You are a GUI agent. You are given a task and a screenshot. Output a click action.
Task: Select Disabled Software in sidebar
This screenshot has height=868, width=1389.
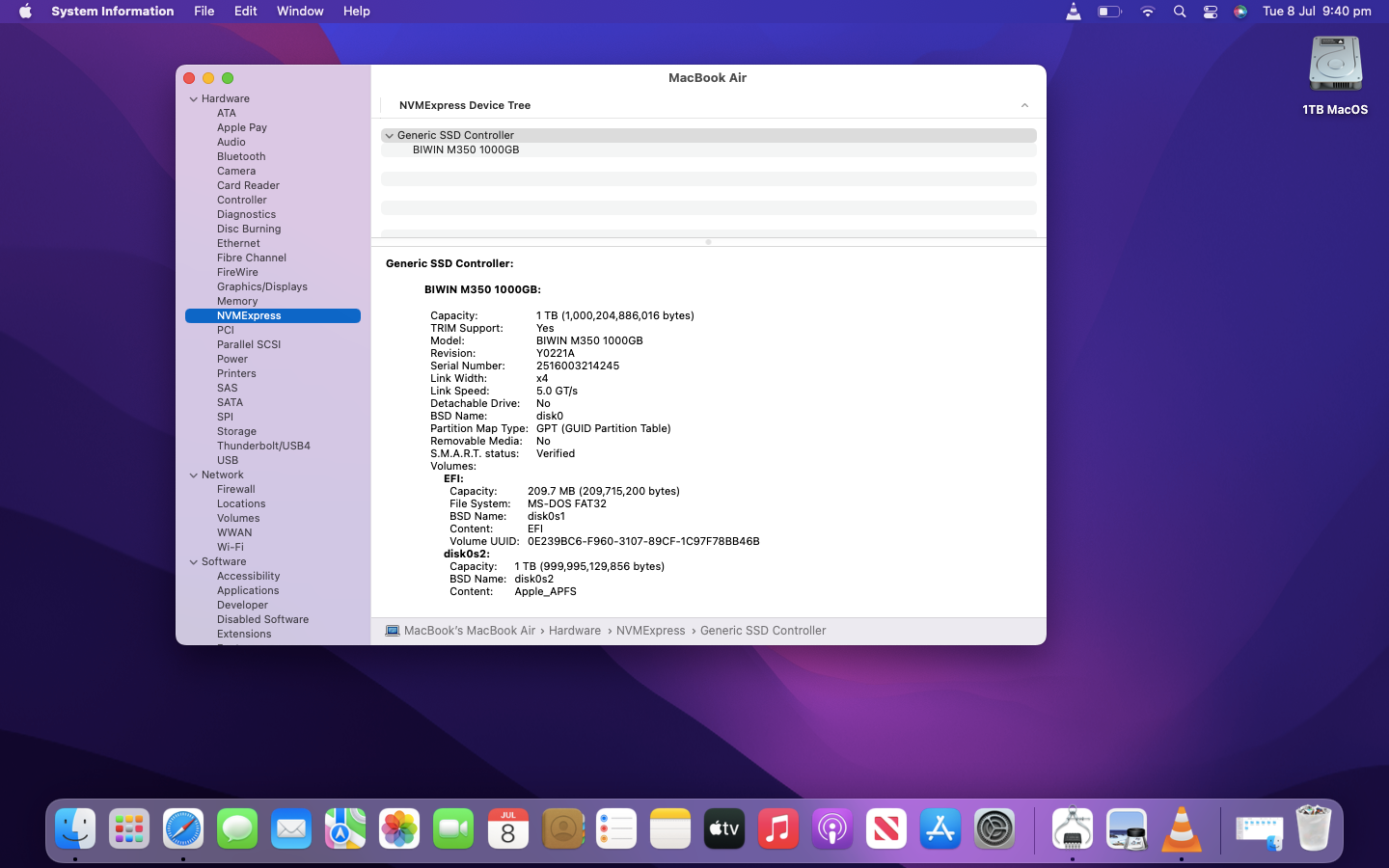pos(262,619)
